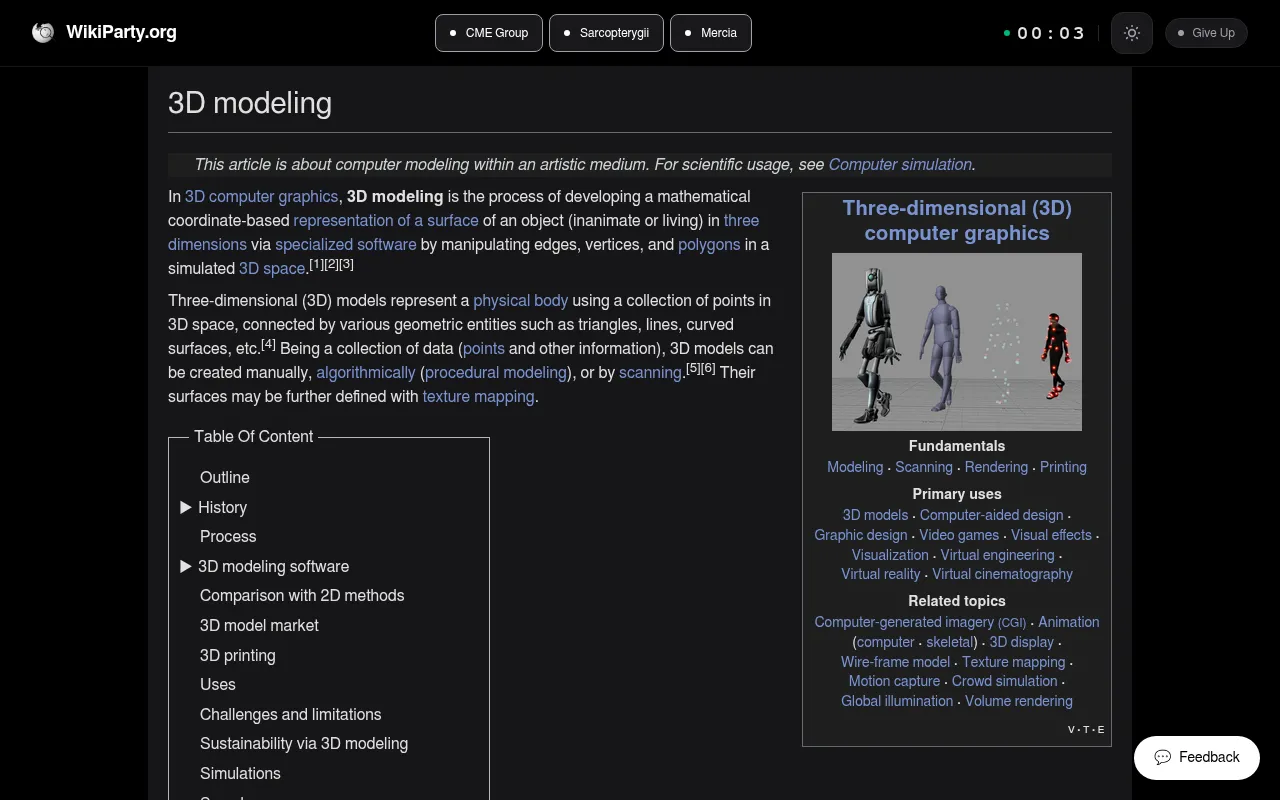Select the Mercia target tab
Image resolution: width=1280 pixels, height=800 pixels.
click(x=711, y=33)
